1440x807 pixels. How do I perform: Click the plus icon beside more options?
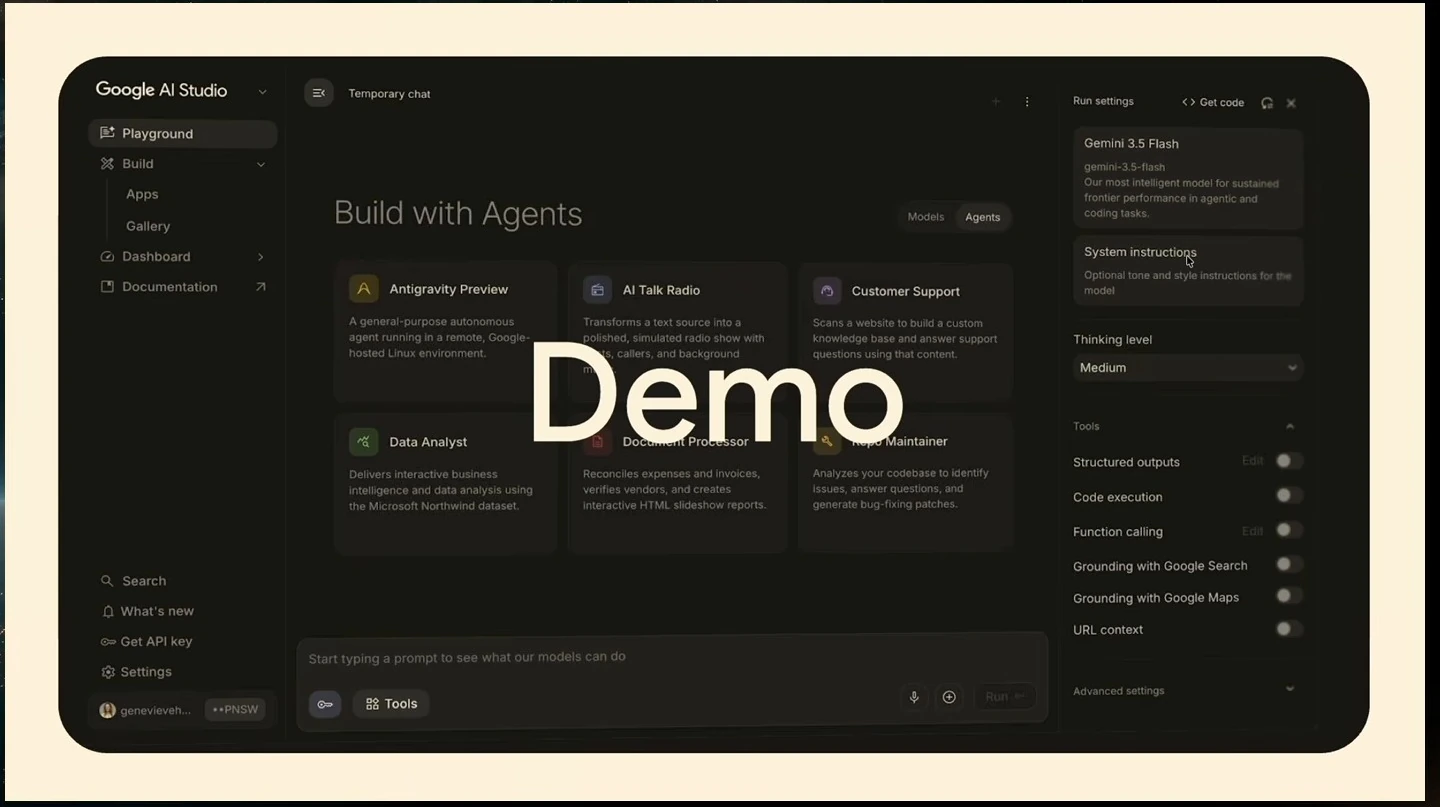996,102
